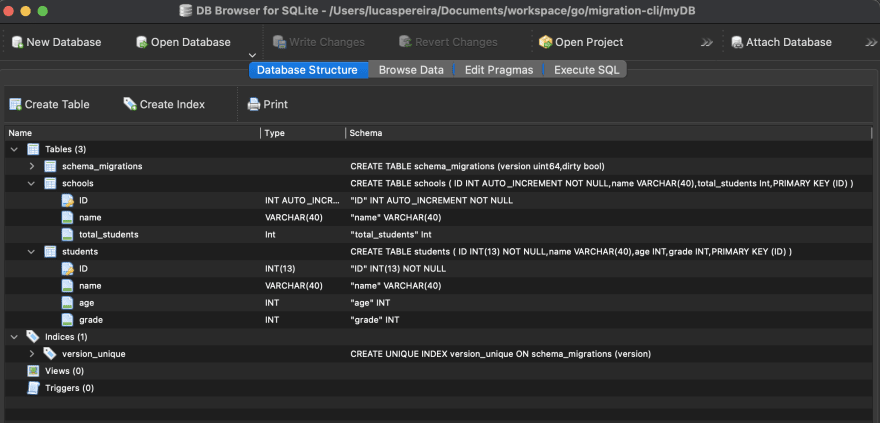Click the grade field icon
Viewport: 880px width, 423px height.
point(67,320)
